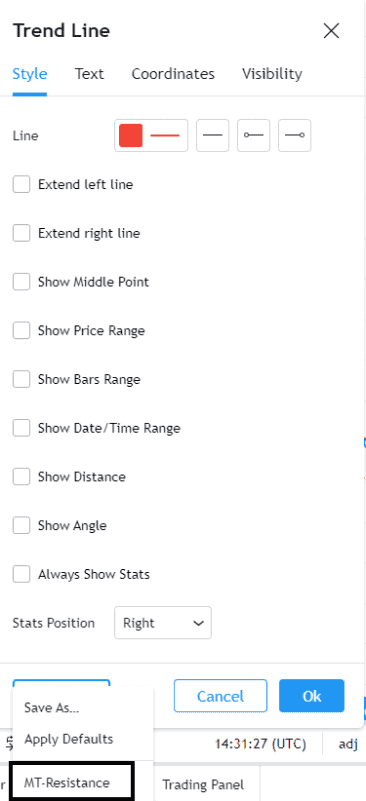Check the Show Bars Range box
Image resolution: width=366 pixels, height=801 pixels.
point(21,380)
